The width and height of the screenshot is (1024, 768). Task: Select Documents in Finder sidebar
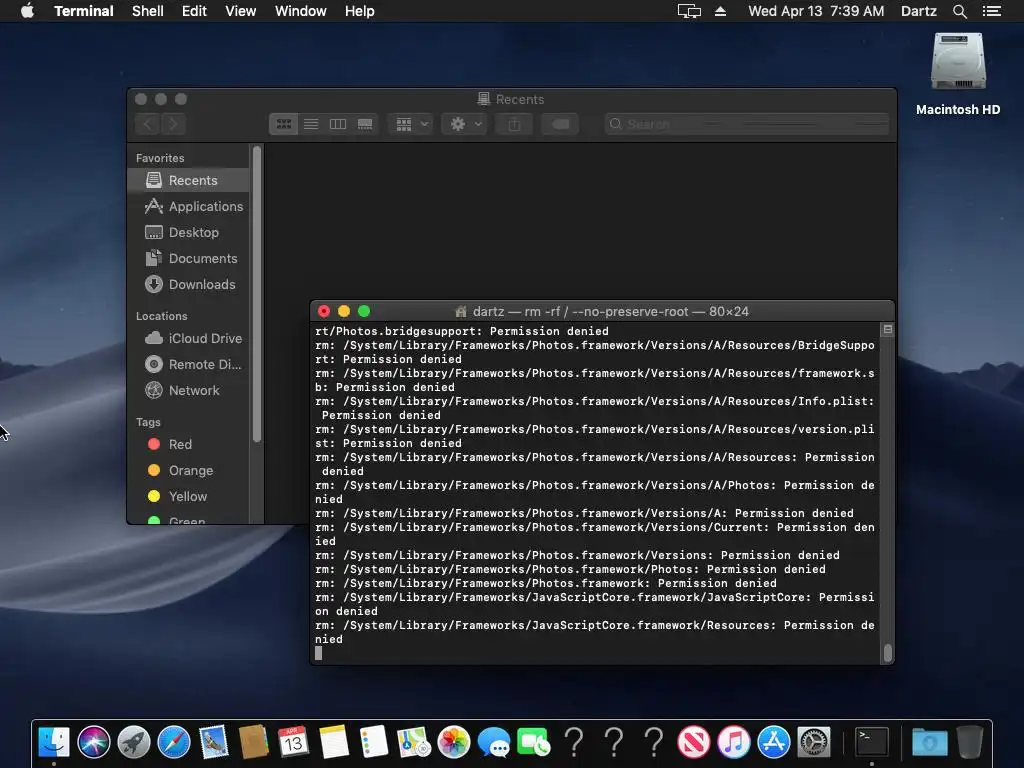(x=188, y=259)
